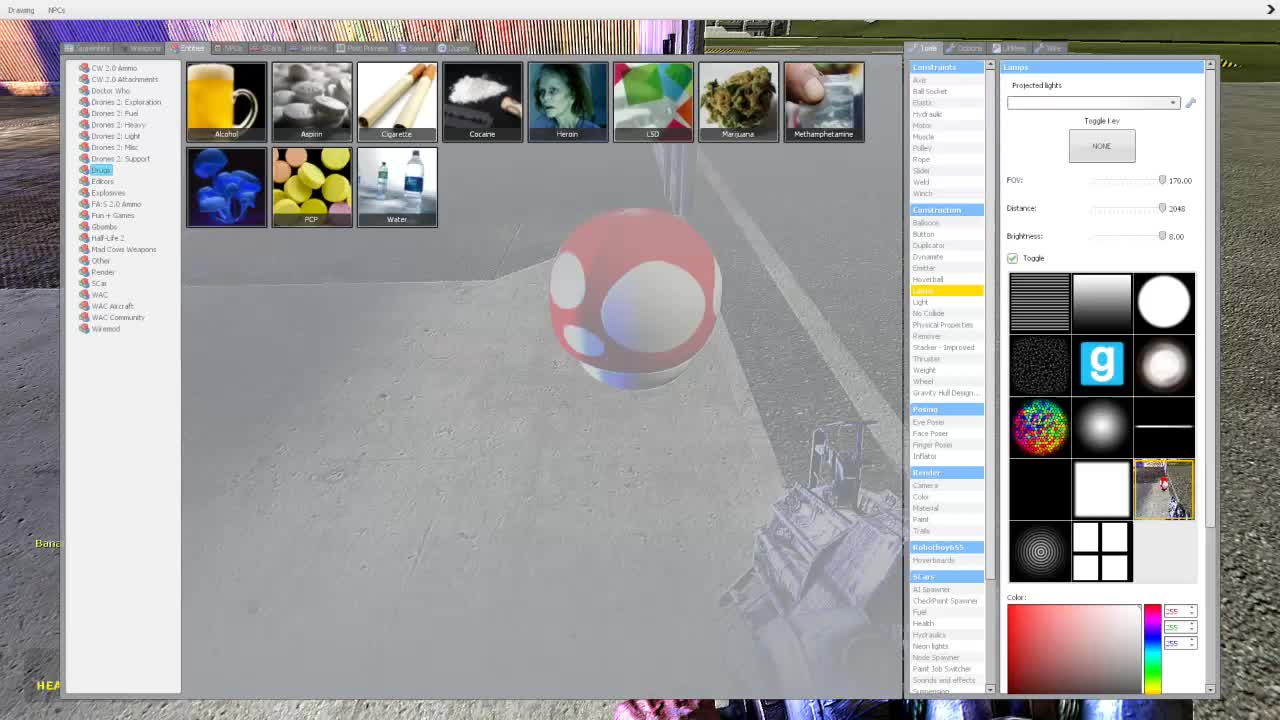1280x720 pixels.
Task: Spawn the Alcohol entity
Action: point(226,101)
